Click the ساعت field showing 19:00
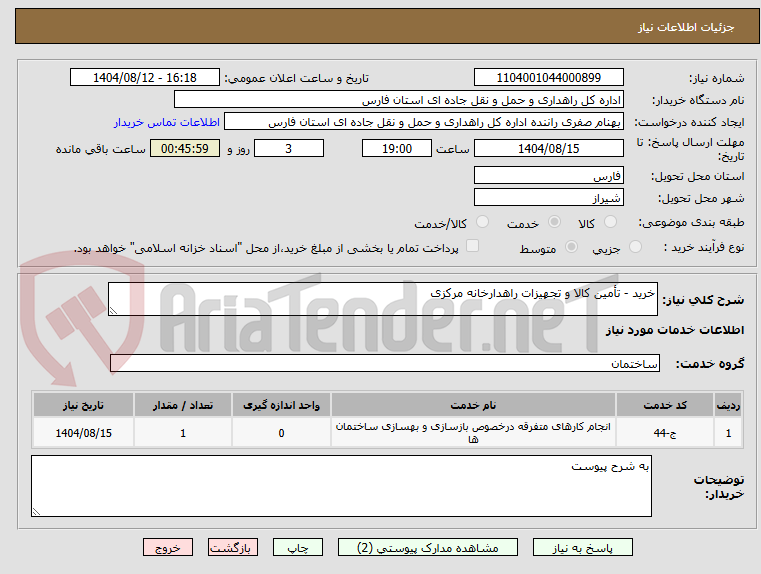Image resolution: width=761 pixels, height=574 pixels. point(397,148)
